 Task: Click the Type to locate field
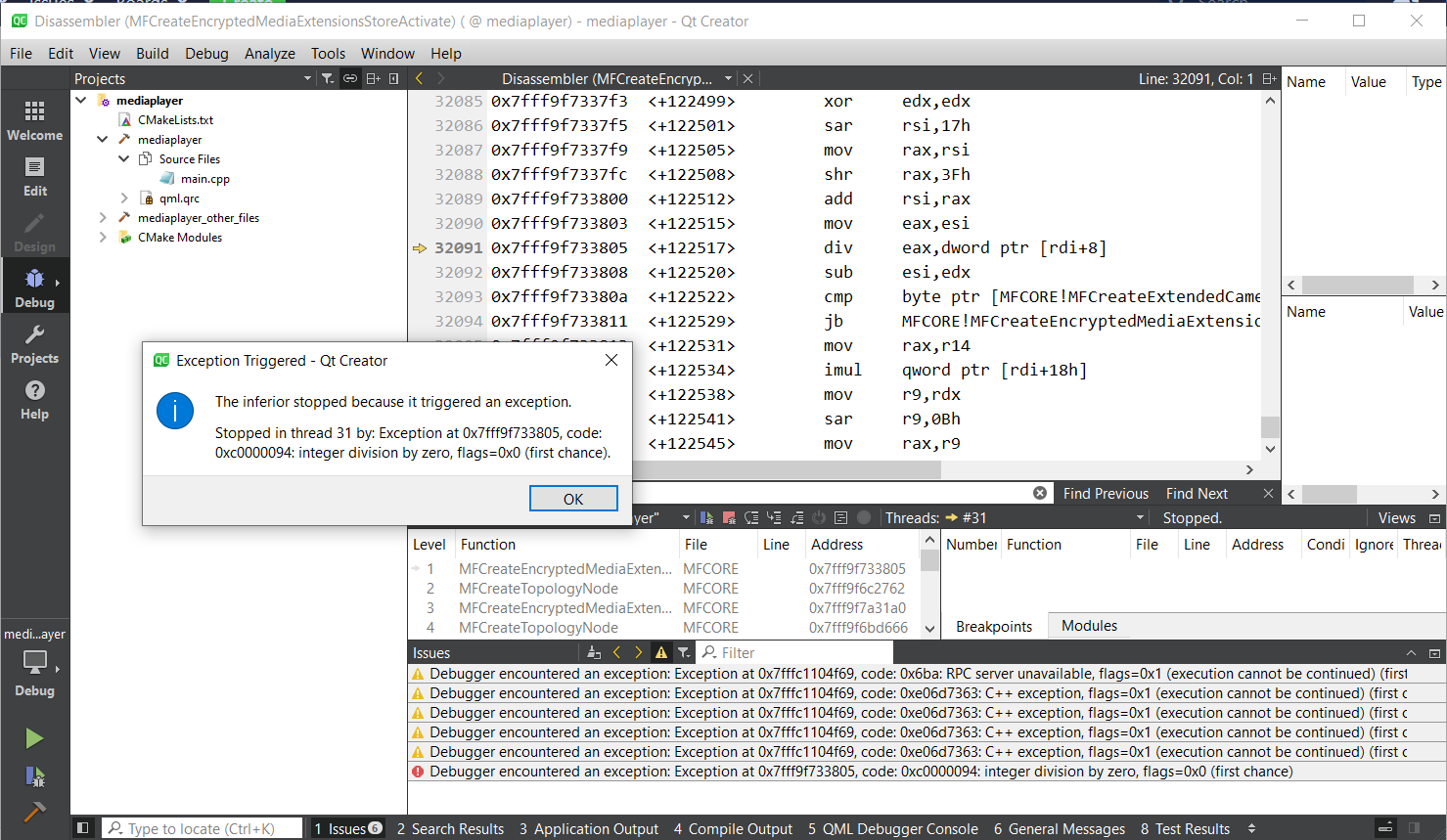[x=202, y=828]
